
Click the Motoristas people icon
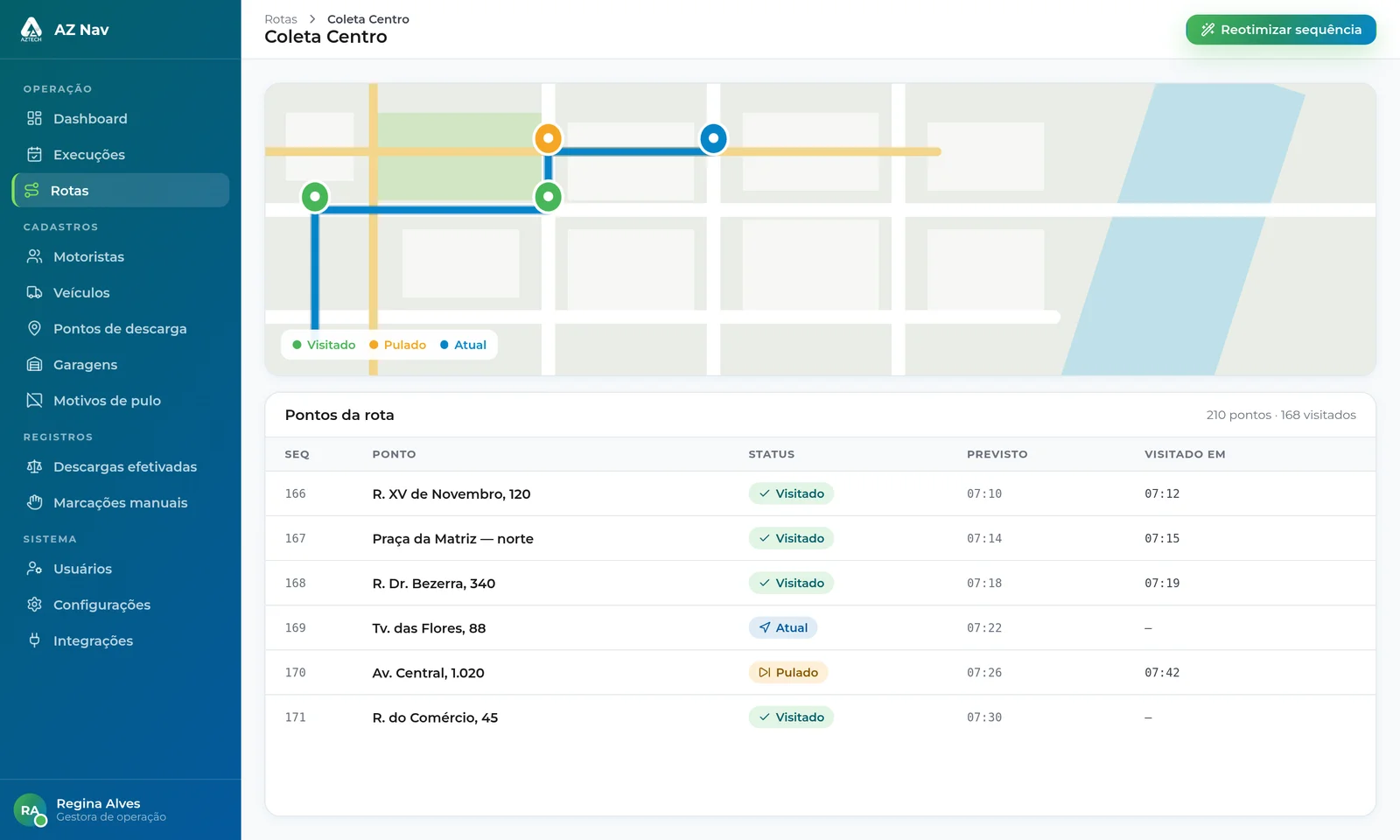34,256
